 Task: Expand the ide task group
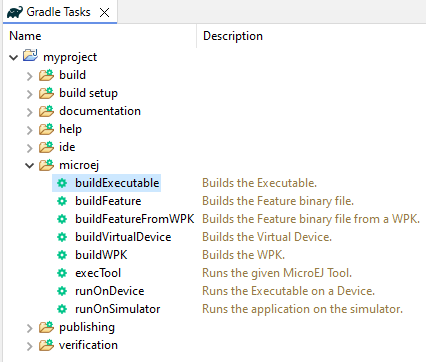click(30, 148)
